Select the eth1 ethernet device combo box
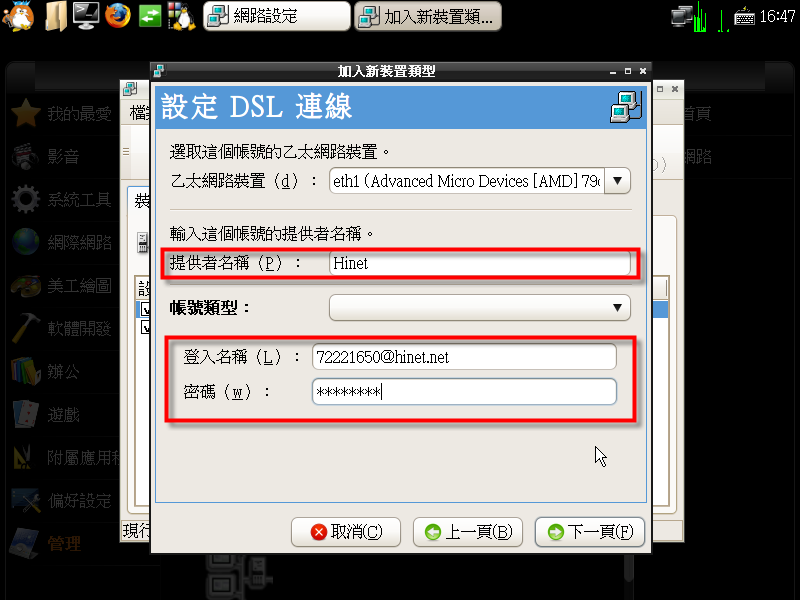Screen dimensions: 800x600 [x=480, y=181]
